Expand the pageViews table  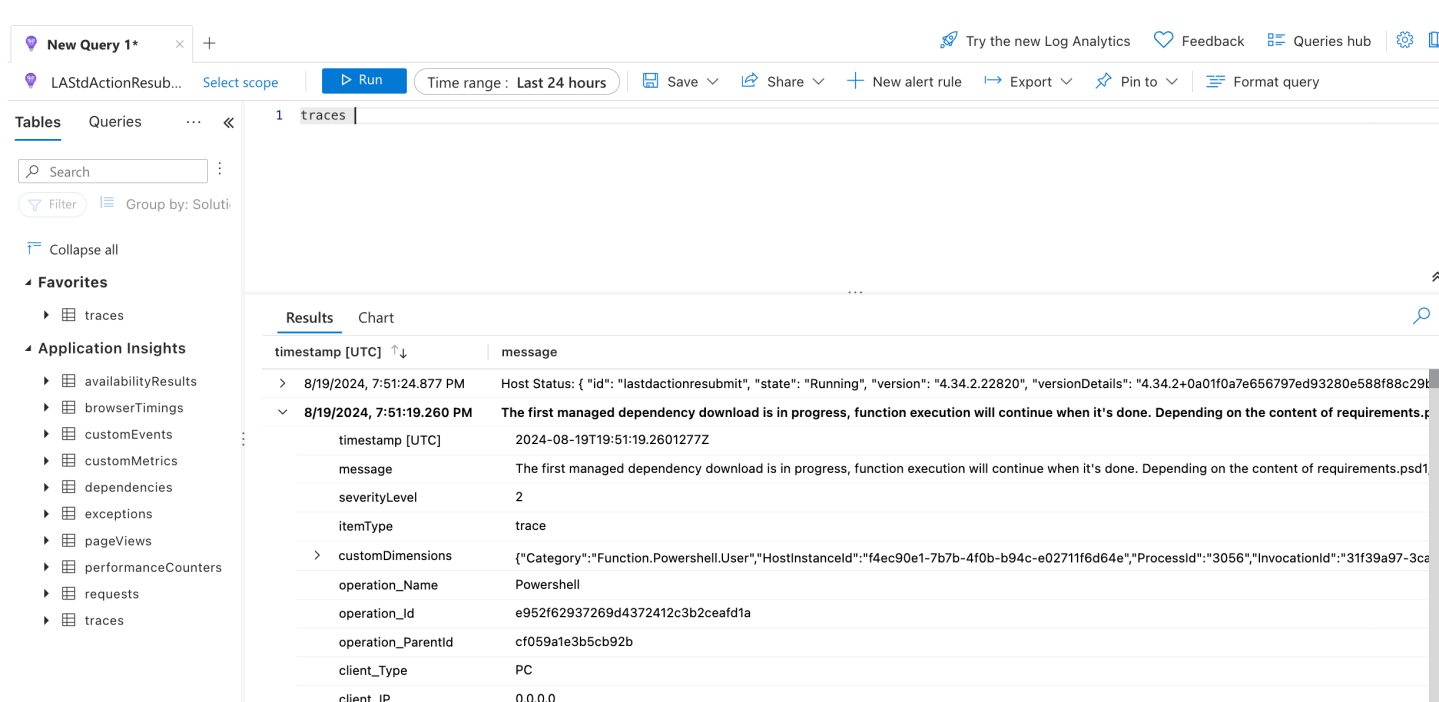[x=46, y=541]
